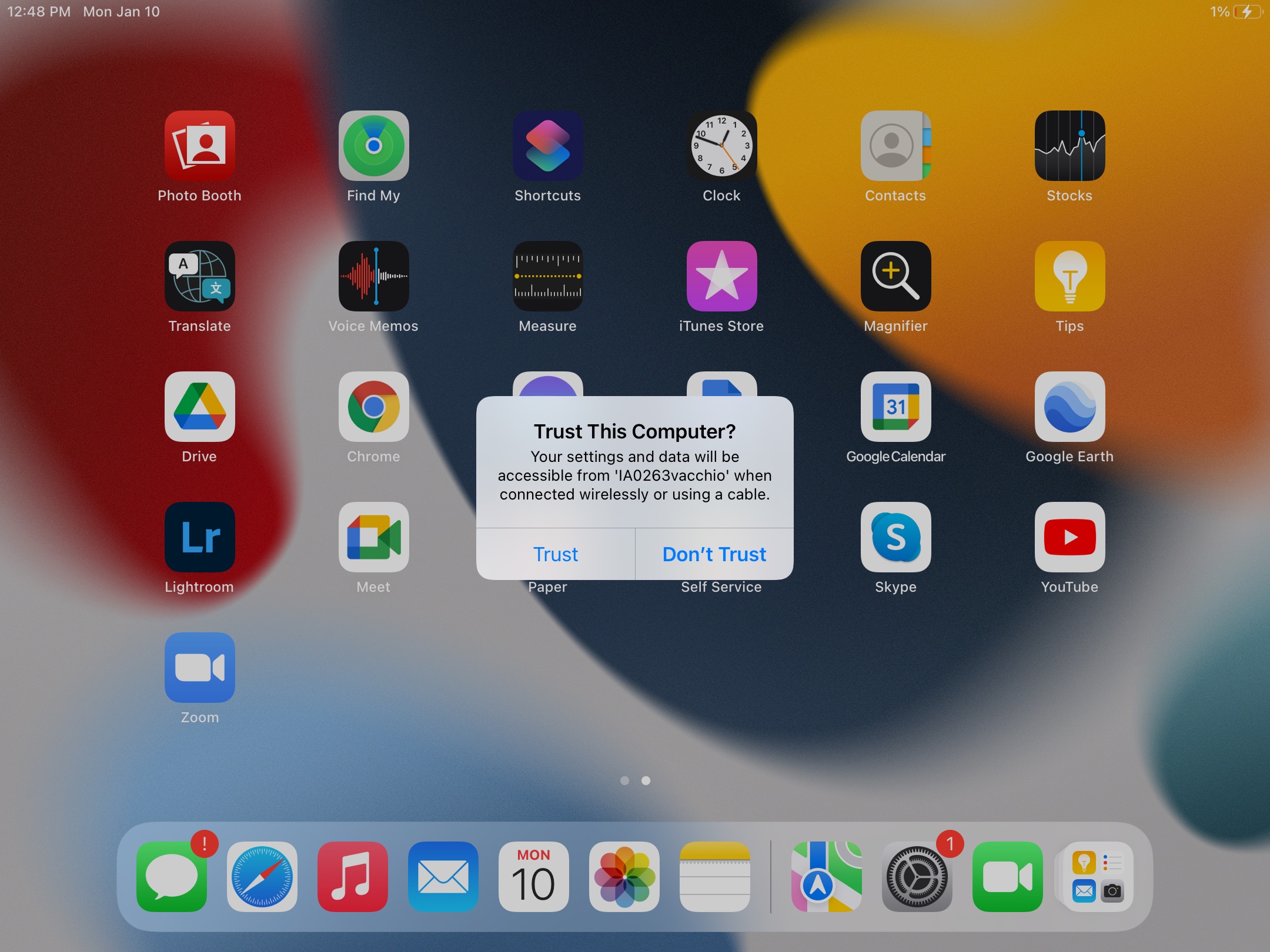Screen dimensions: 1270x952
Task: Open the Voice Memos app
Action: 373,276
